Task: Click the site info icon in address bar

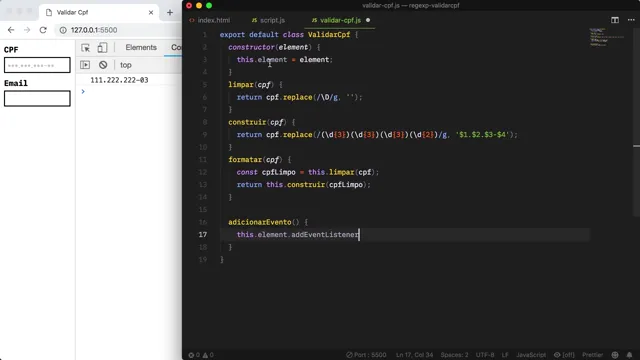Action: tap(63, 30)
